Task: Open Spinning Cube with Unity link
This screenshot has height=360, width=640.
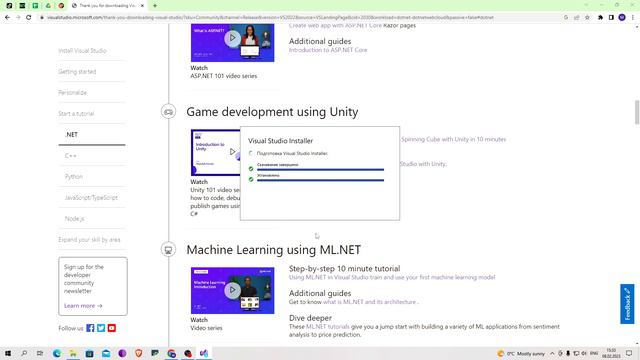Action: coord(453,139)
